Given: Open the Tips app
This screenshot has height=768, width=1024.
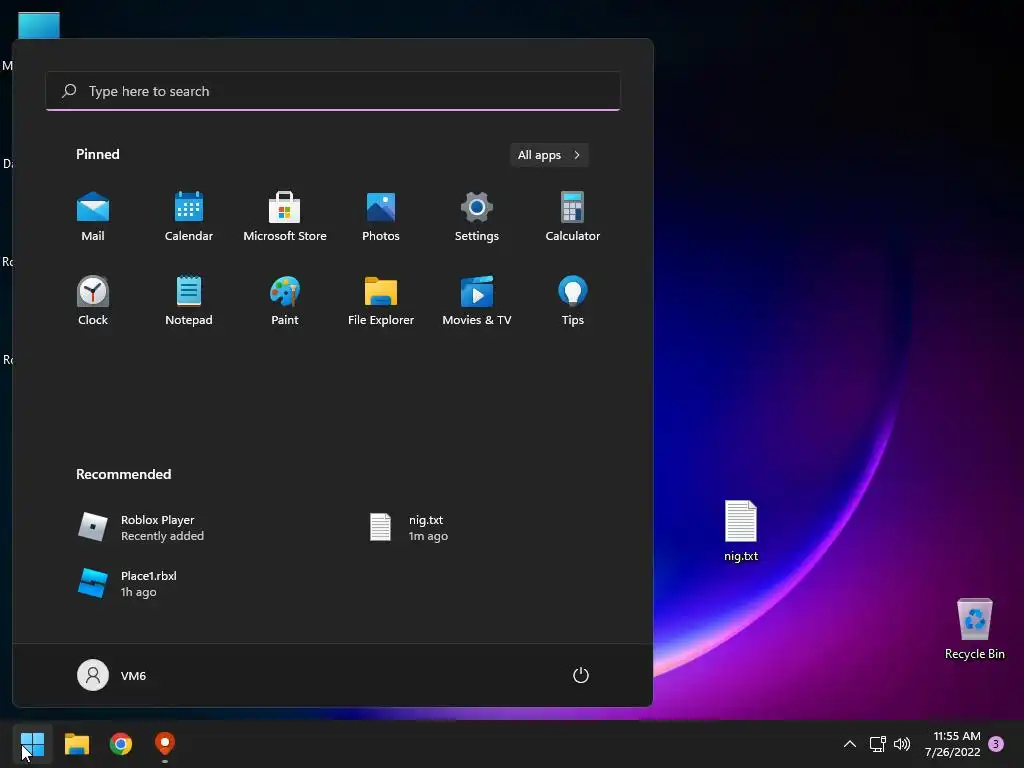Looking at the screenshot, I should click(573, 300).
